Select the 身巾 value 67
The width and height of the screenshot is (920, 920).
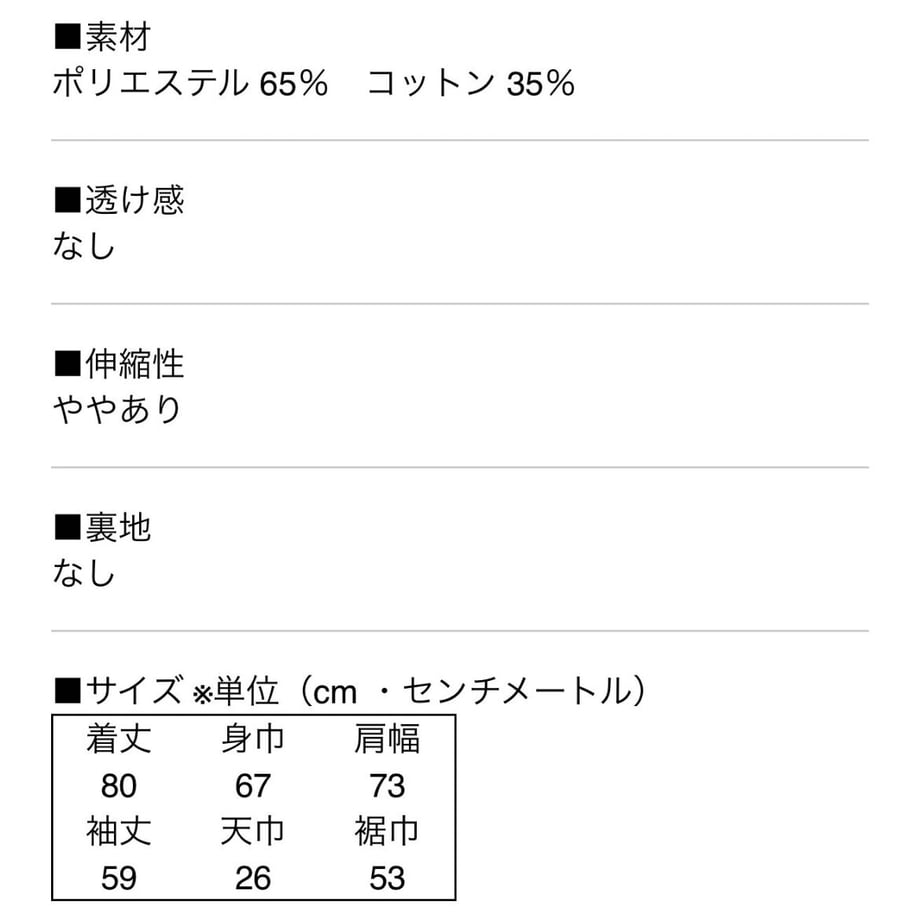(x=253, y=786)
